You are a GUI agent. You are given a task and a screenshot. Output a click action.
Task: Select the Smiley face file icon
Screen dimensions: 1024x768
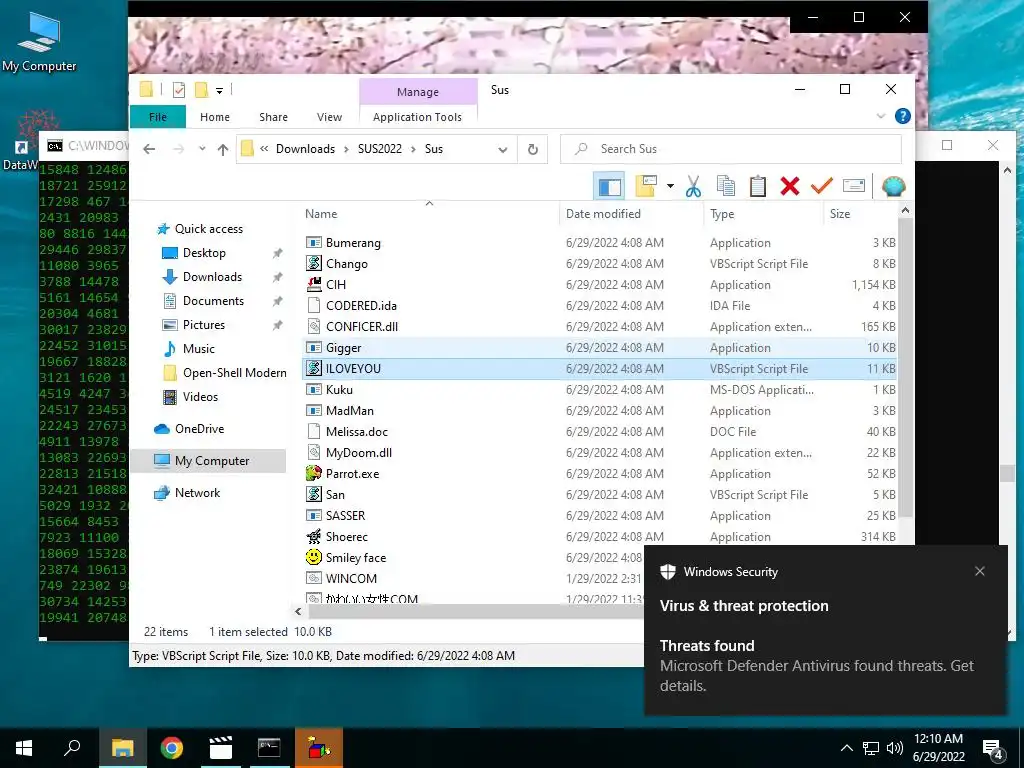314,558
